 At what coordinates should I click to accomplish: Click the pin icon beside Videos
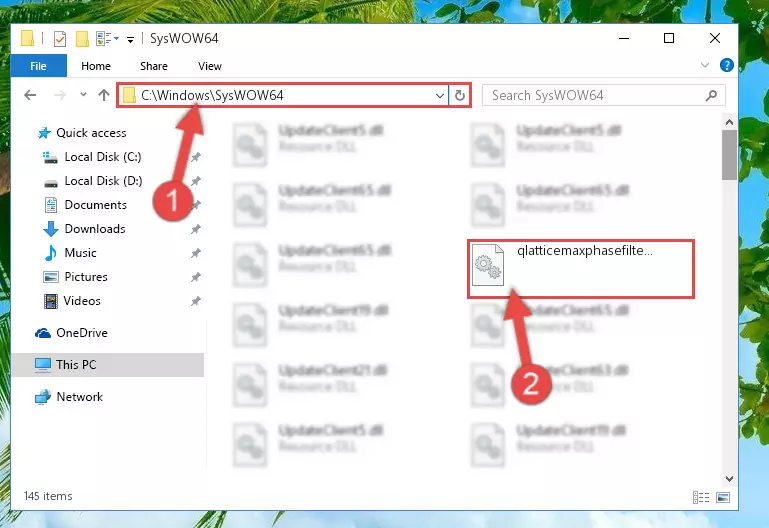[195, 301]
